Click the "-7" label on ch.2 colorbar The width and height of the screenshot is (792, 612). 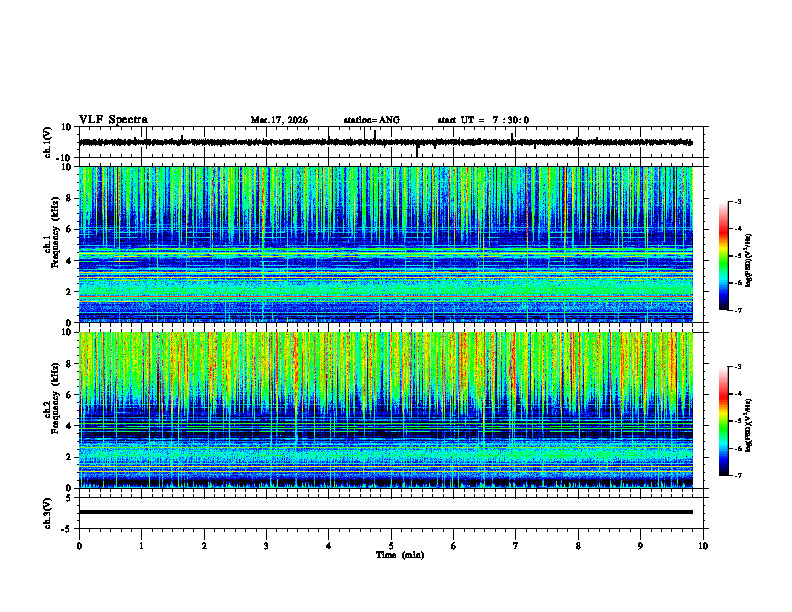click(x=738, y=475)
